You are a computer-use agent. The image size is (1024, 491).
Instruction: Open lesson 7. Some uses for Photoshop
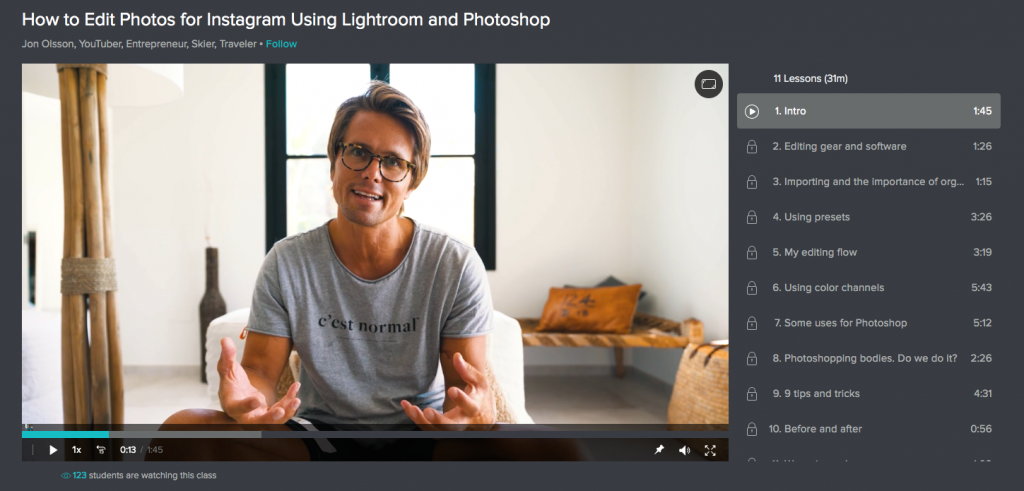(x=869, y=323)
